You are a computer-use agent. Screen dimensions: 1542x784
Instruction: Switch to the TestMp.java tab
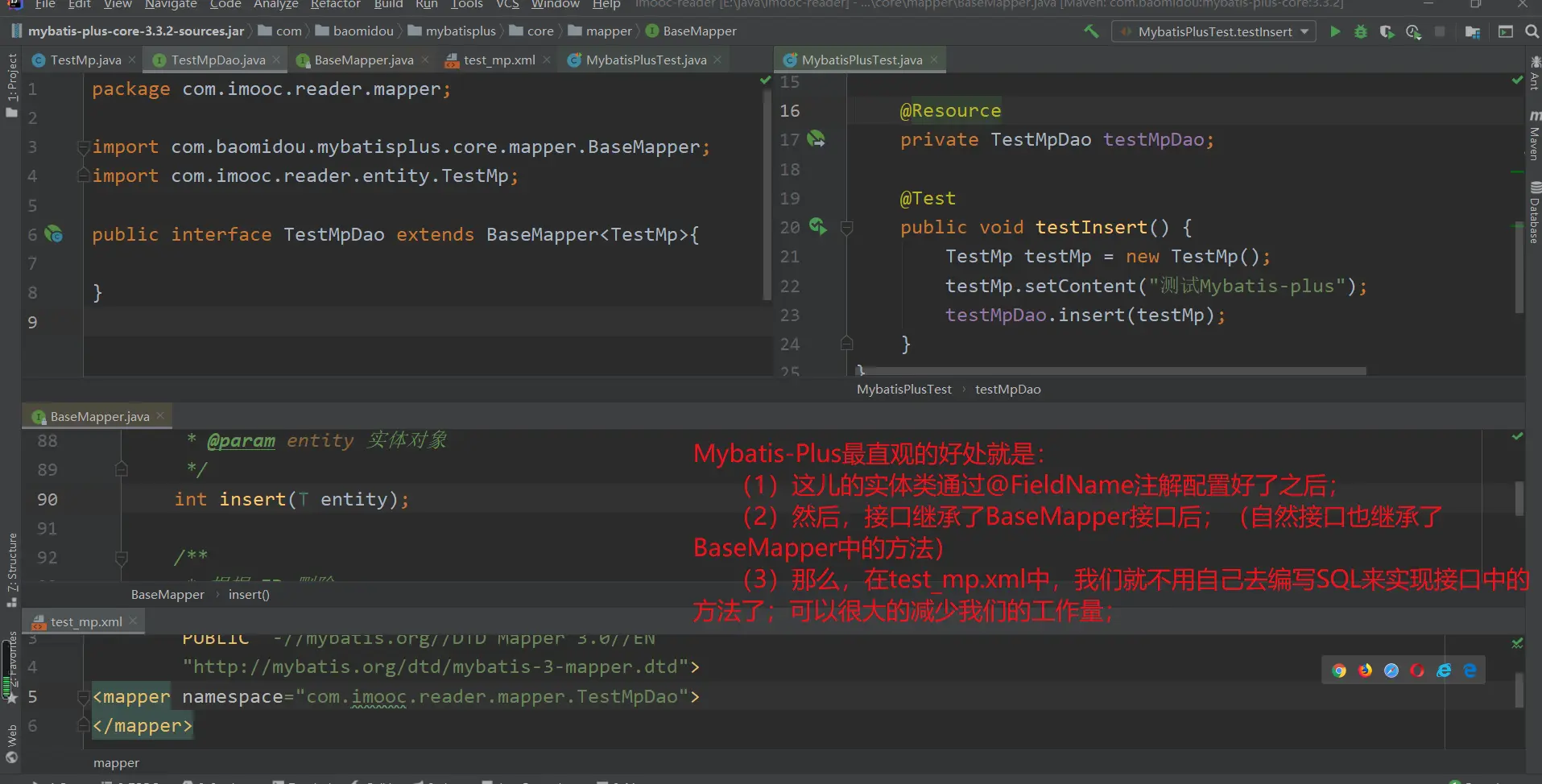click(x=85, y=60)
